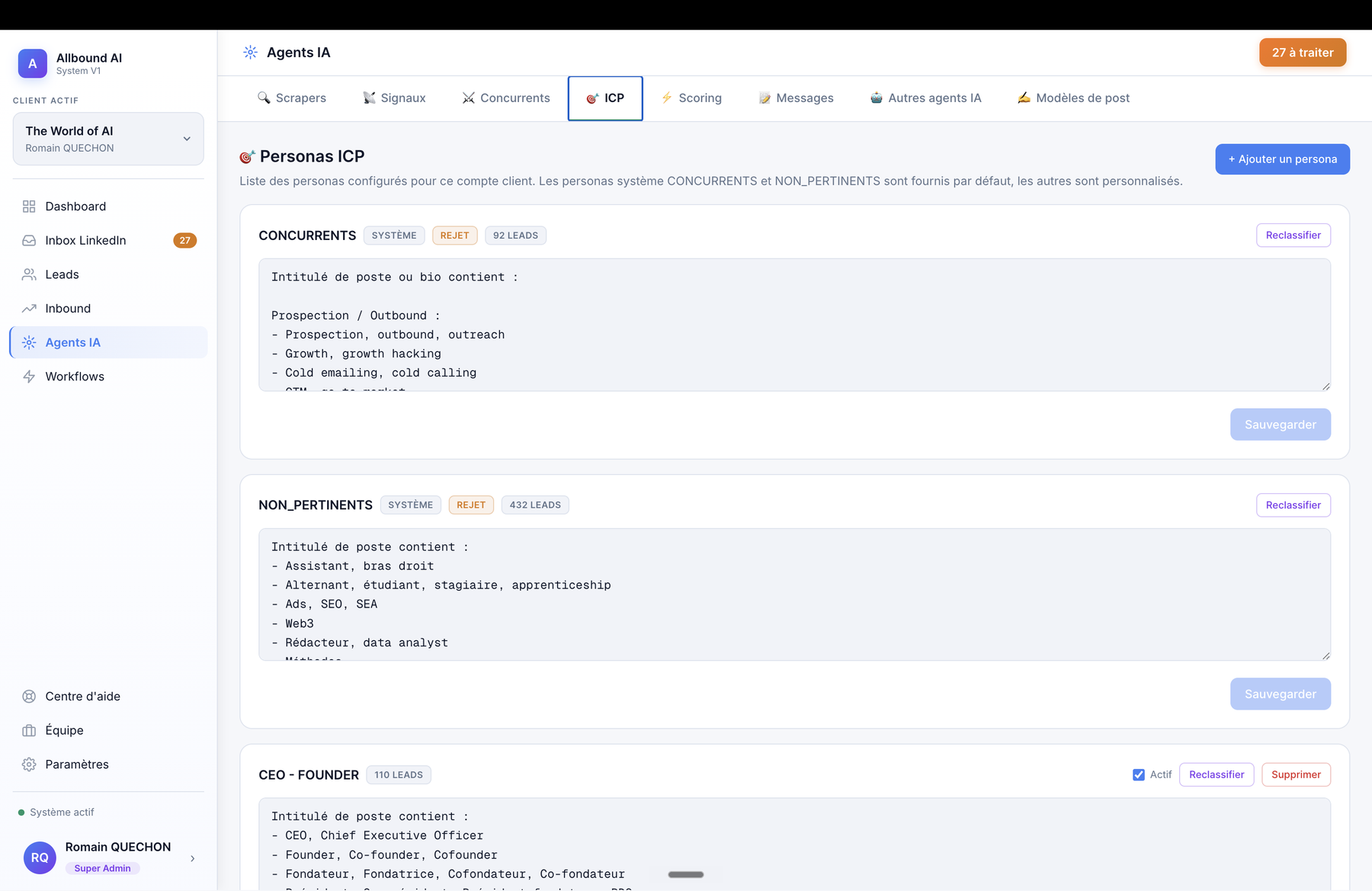
Task: Select the Leads people icon
Action: (x=29, y=274)
